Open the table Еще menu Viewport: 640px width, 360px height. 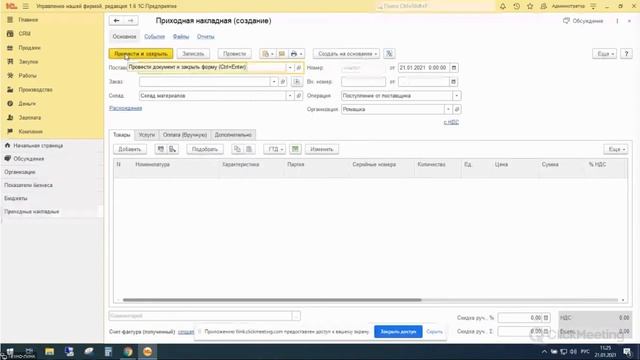pos(616,149)
